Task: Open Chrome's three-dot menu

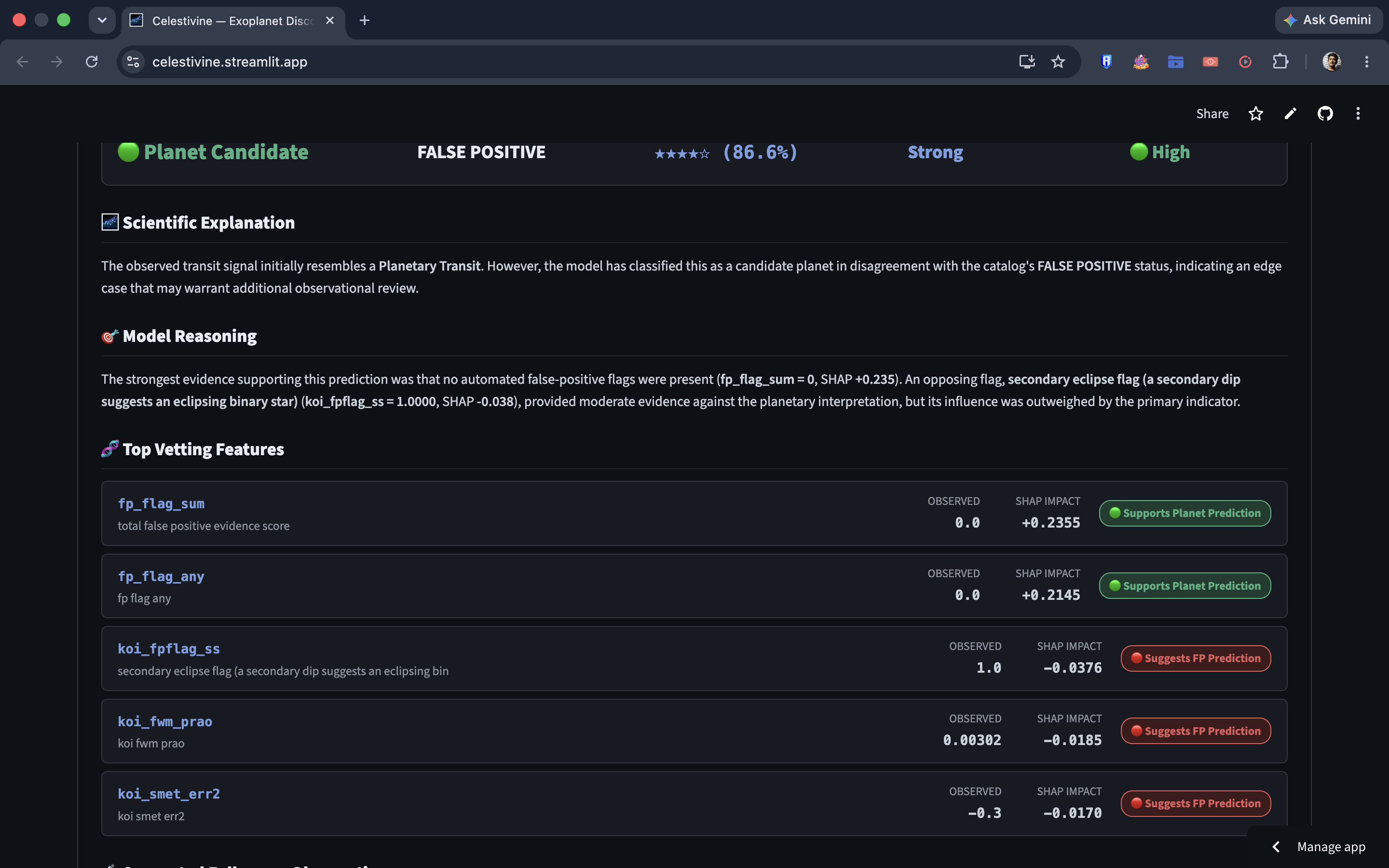Action: [x=1367, y=61]
